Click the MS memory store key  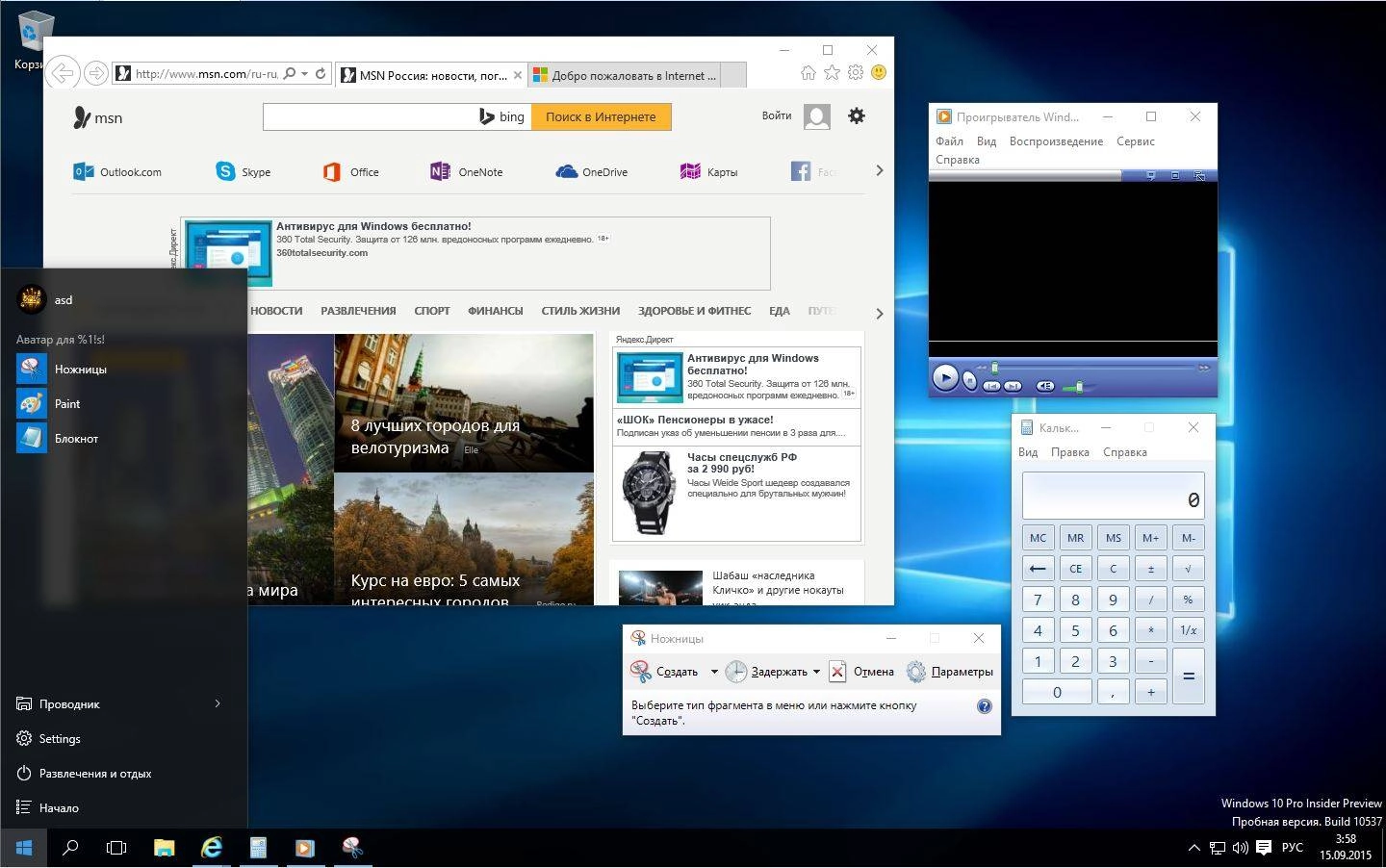(1113, 538)
